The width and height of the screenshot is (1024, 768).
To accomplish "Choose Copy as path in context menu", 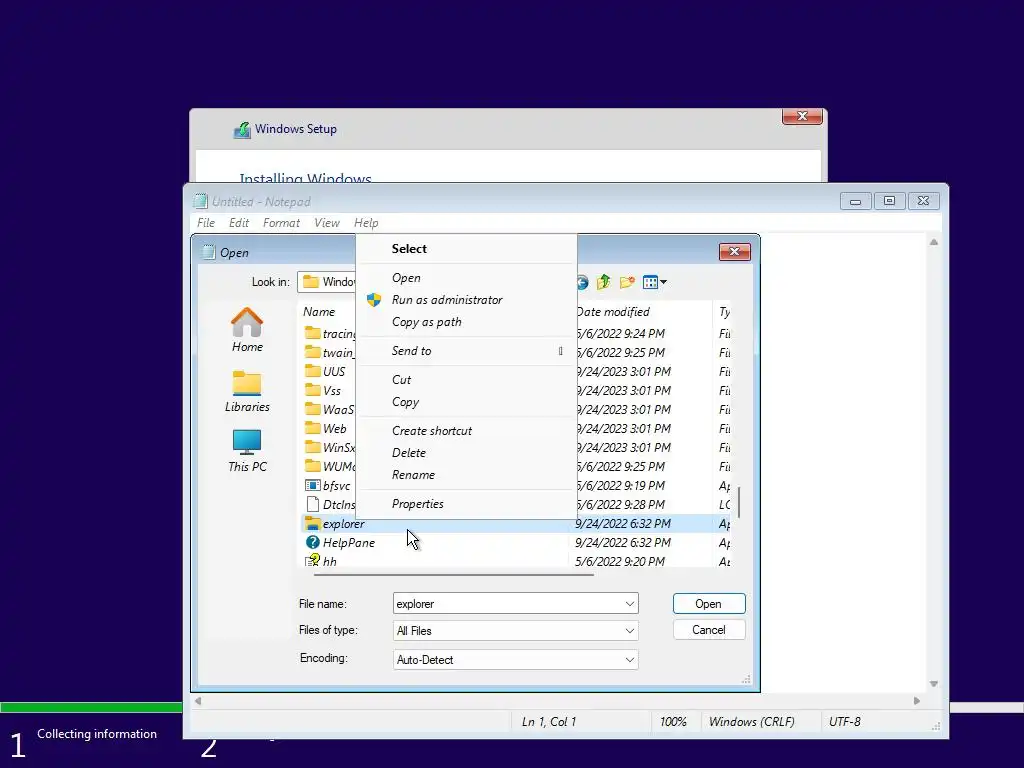I will (466, 322).
